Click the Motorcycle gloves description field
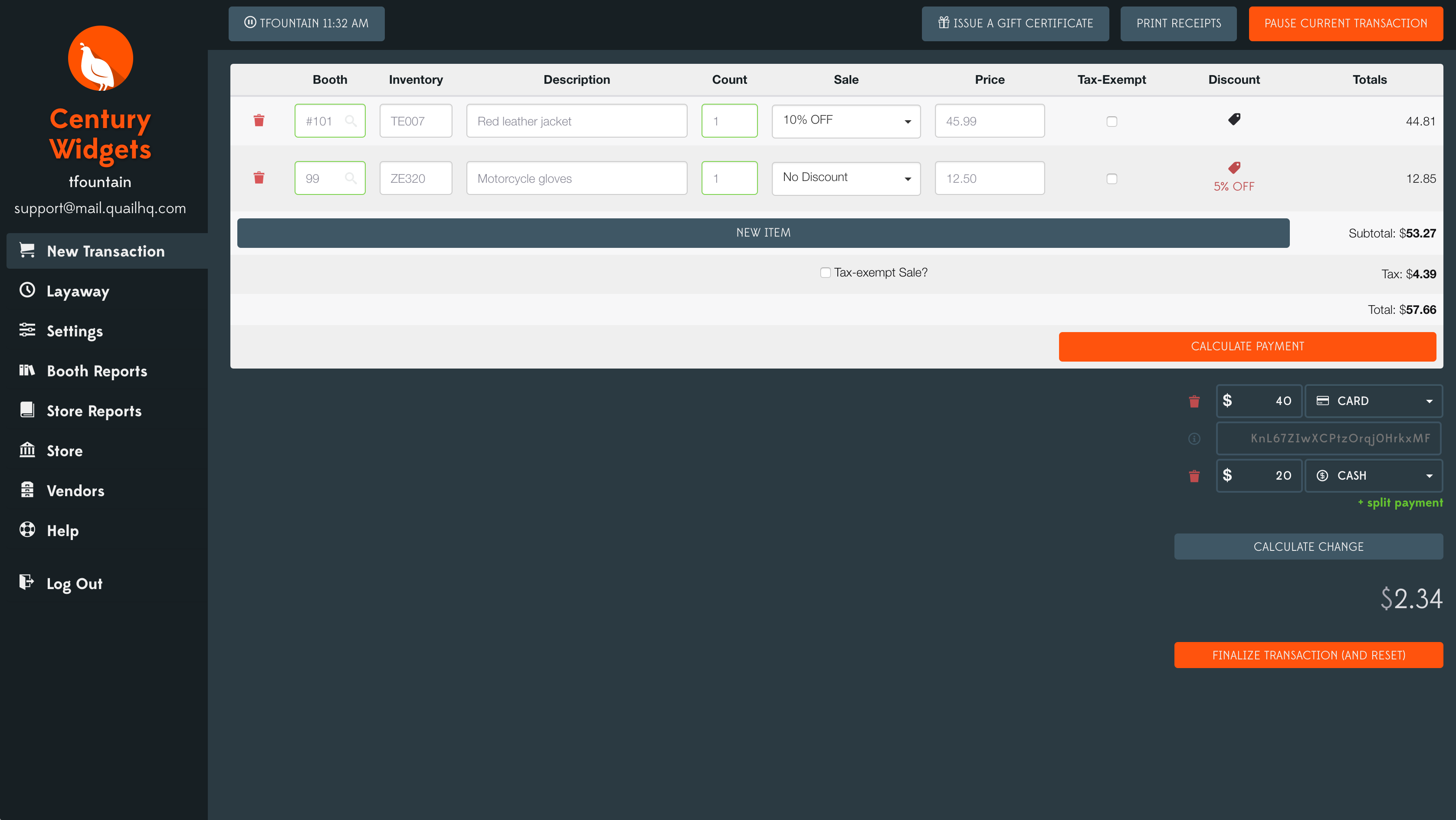Screen dimensions: 1456x820 577,178
